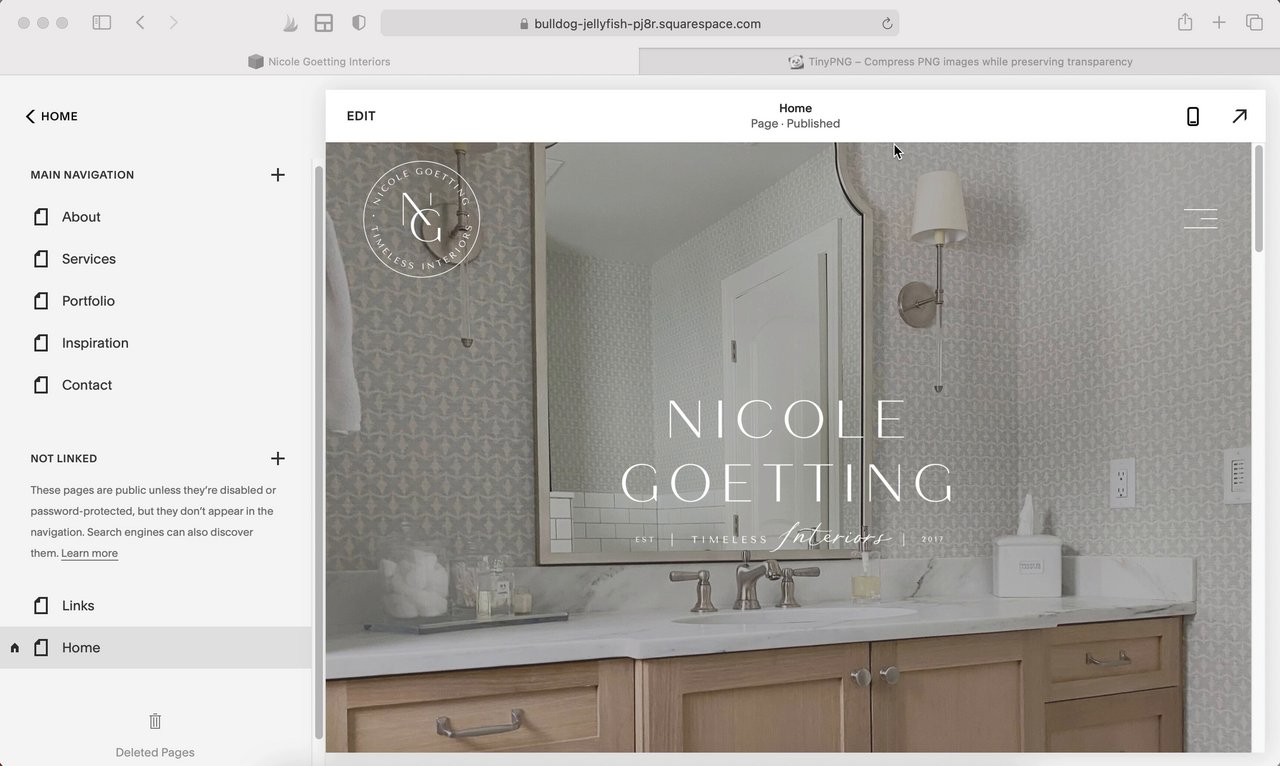Viewport: 1280px width, 766px height.
Task: Switch to mobile device preview
Action: pyautogui.click(x=1193, y=116)
